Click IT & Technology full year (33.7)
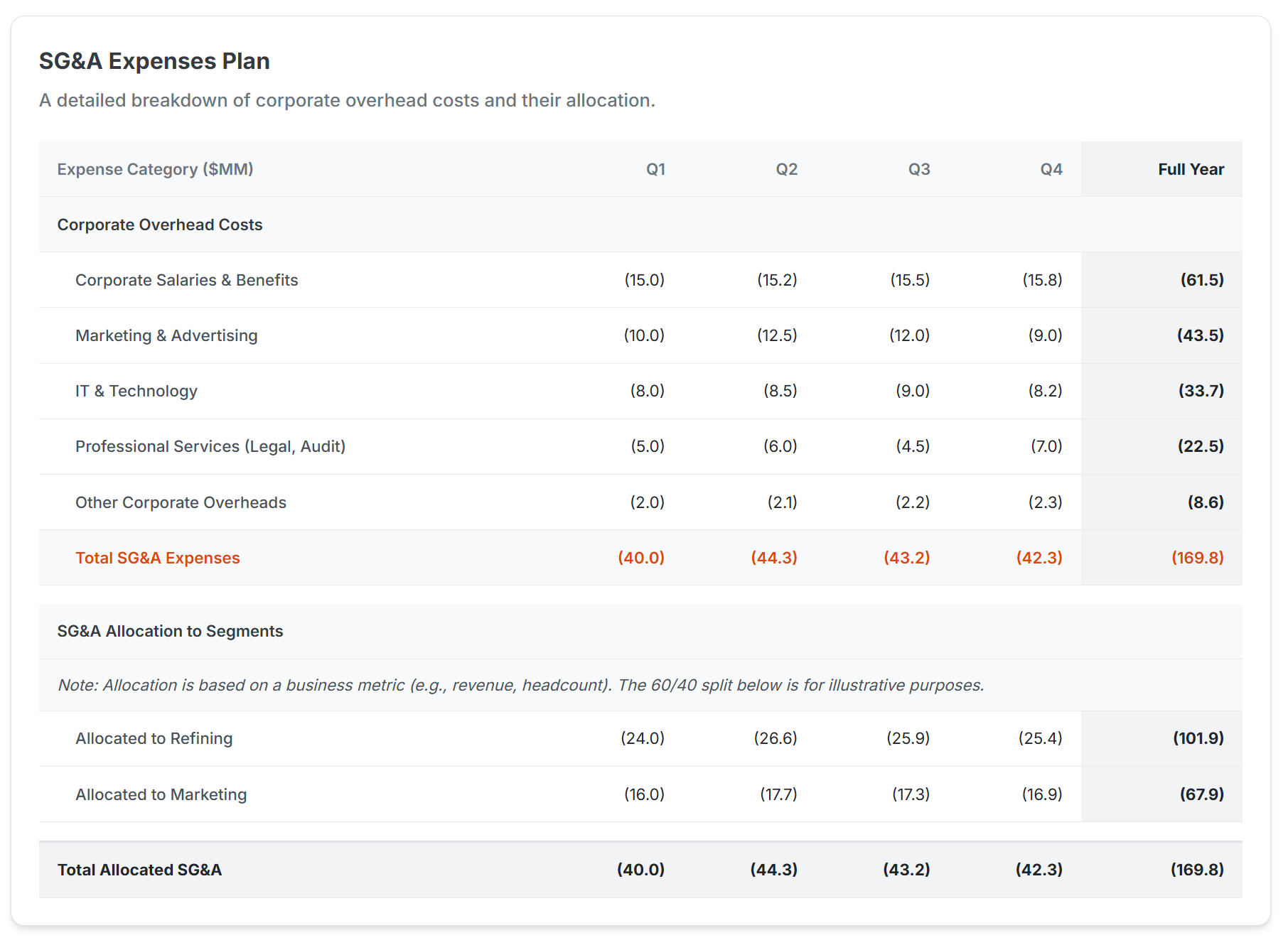 (1201, 391)
